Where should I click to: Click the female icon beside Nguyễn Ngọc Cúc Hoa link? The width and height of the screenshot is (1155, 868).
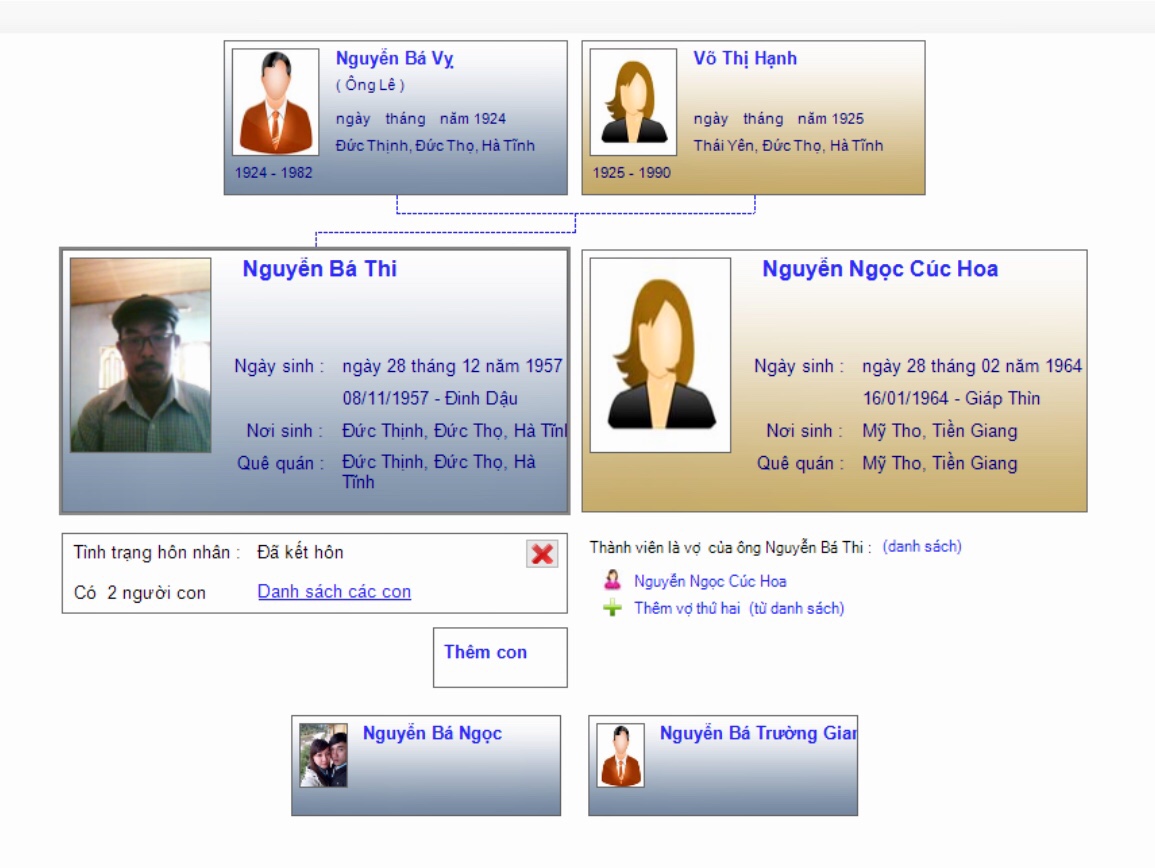pos(612,580)
